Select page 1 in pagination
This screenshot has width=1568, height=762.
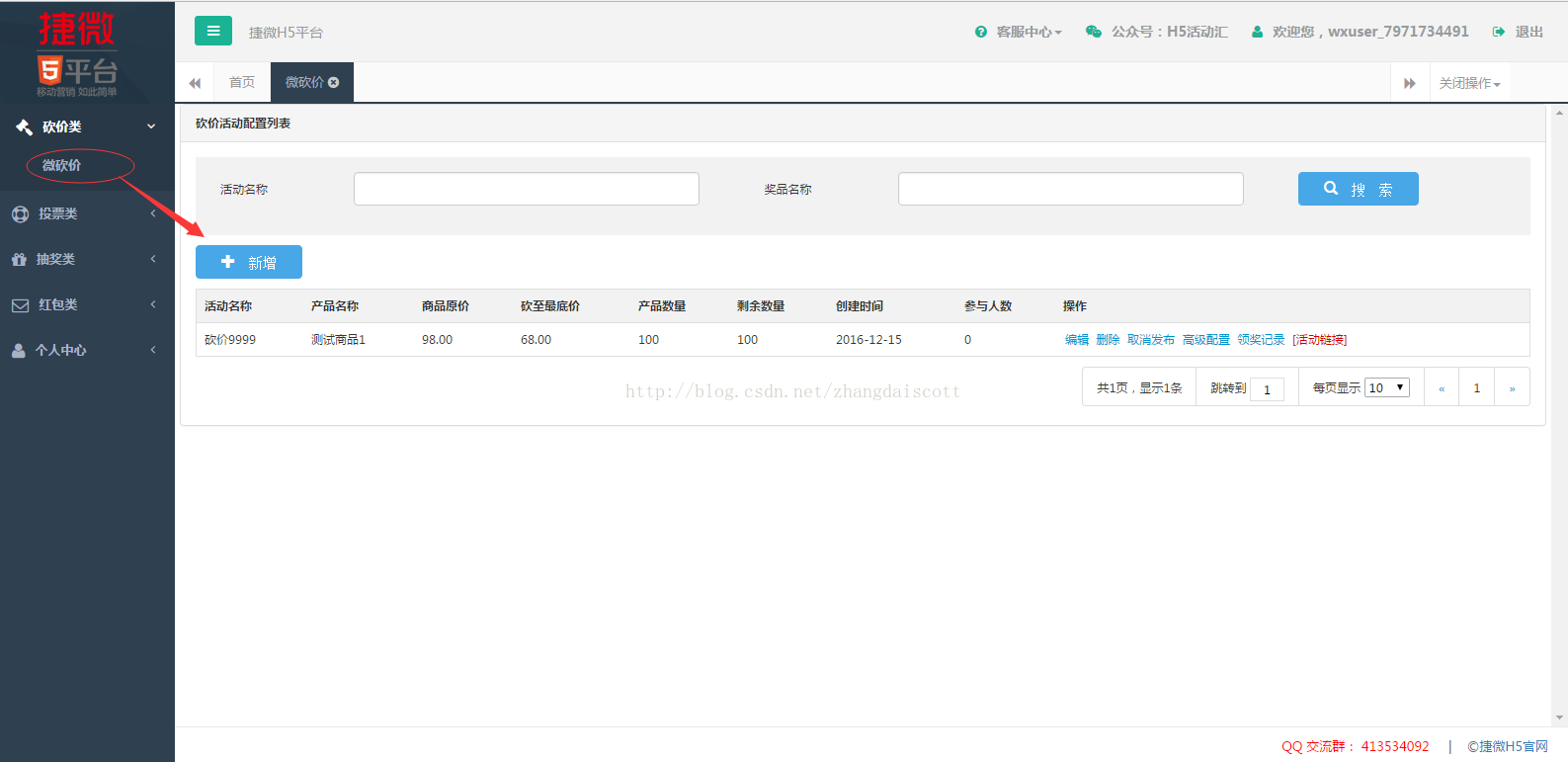click(x=1477, y=387)
